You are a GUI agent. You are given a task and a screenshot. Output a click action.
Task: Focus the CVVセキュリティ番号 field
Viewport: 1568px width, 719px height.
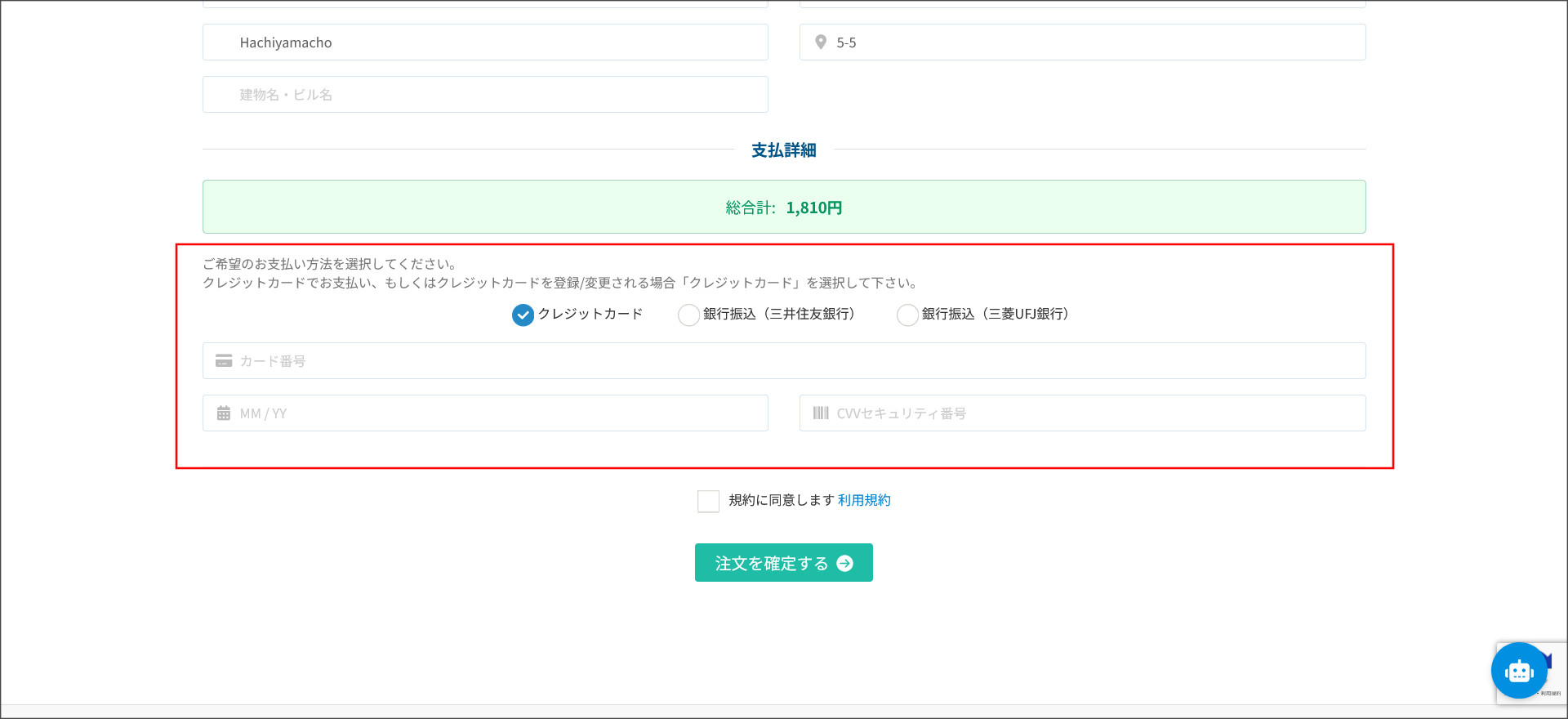point(1094,413)
